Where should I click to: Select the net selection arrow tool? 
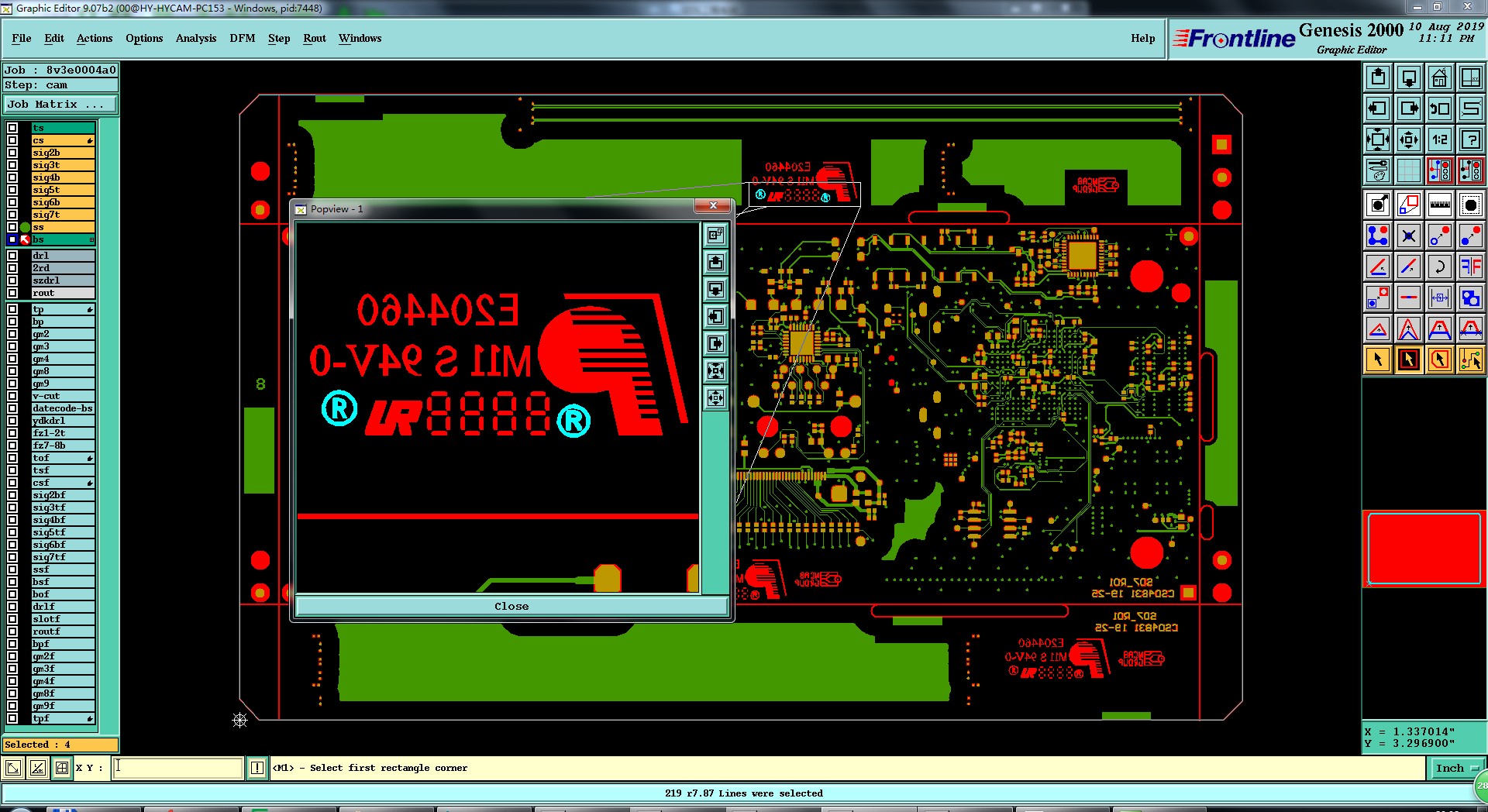(1471, 360)
